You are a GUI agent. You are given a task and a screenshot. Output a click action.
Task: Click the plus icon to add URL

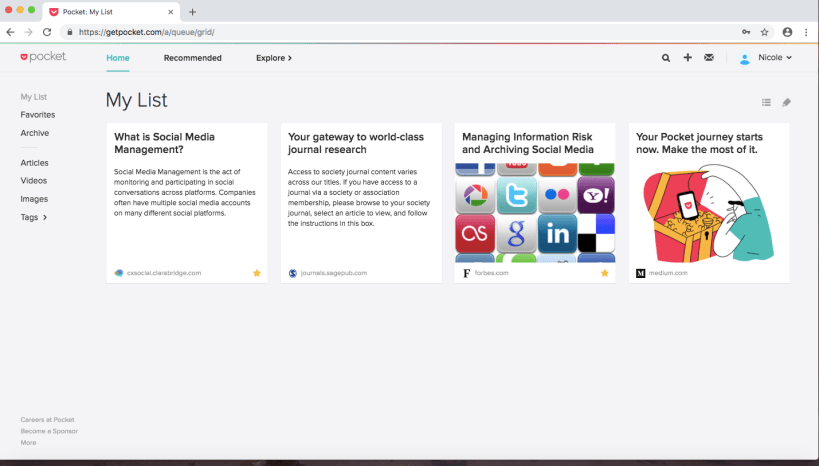tap(688, 58)
